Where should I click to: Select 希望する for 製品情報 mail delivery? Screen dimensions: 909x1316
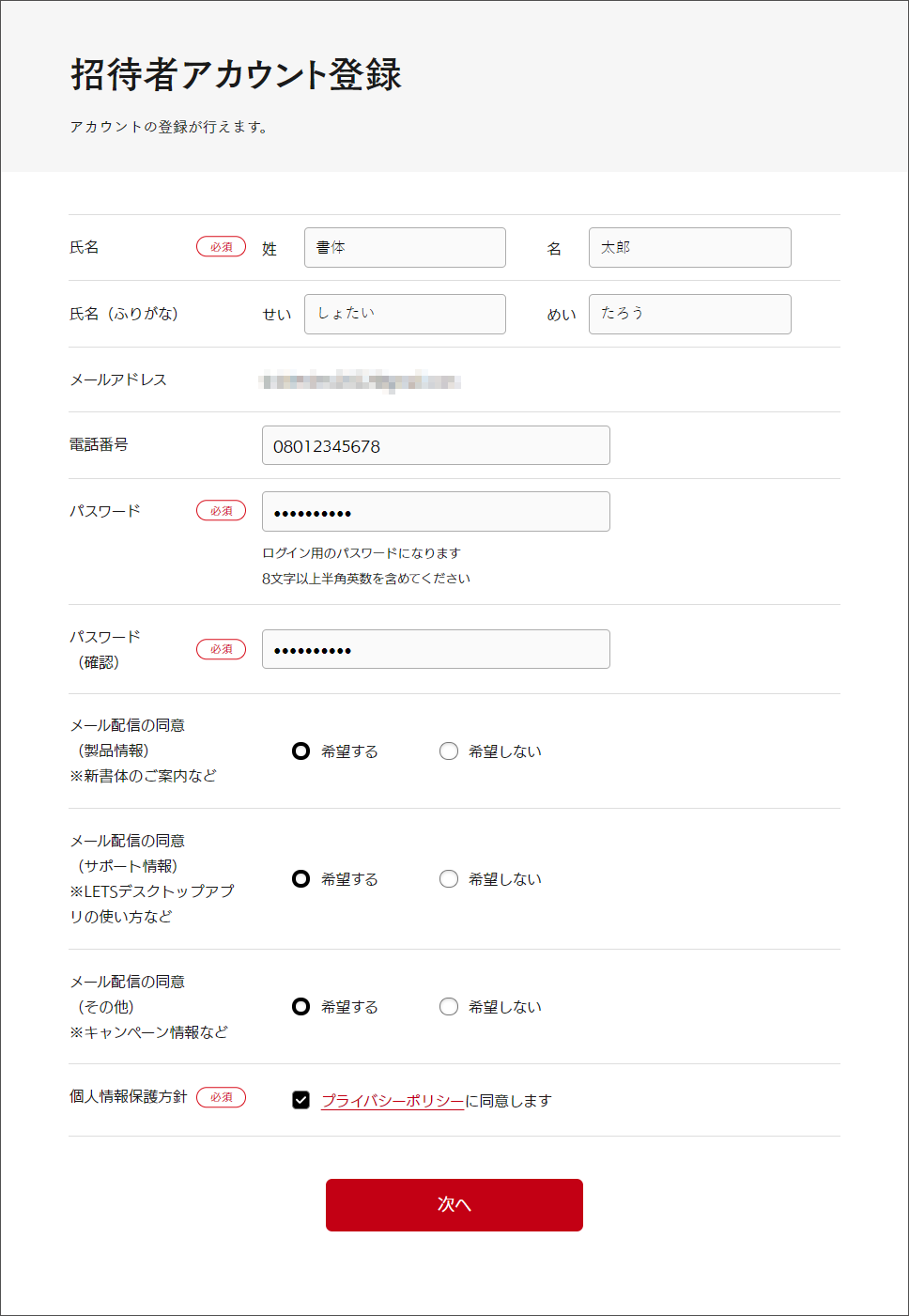pyautogui.click(x=301, y=751)
